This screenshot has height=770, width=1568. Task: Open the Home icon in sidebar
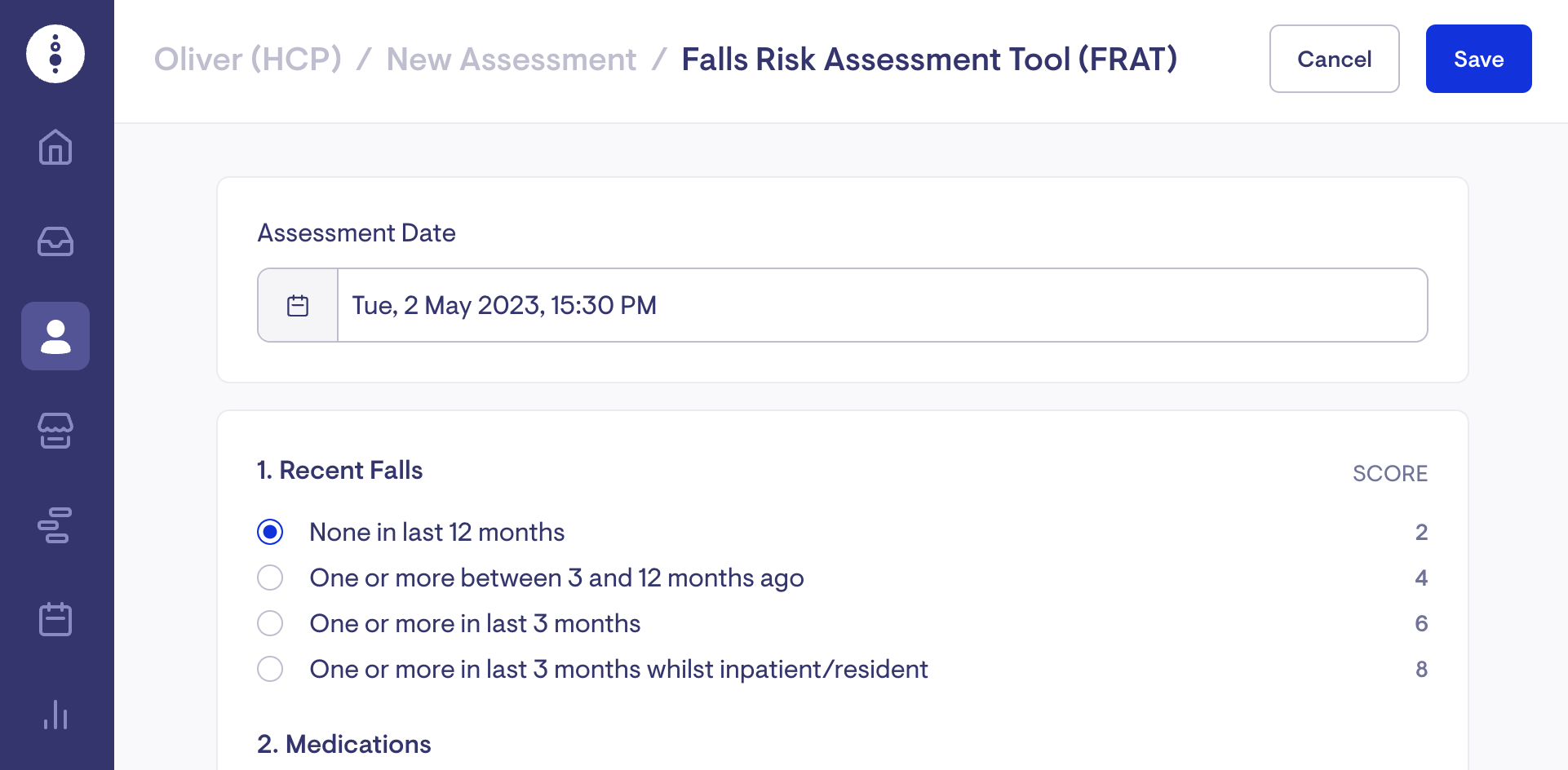click(55, 148)
